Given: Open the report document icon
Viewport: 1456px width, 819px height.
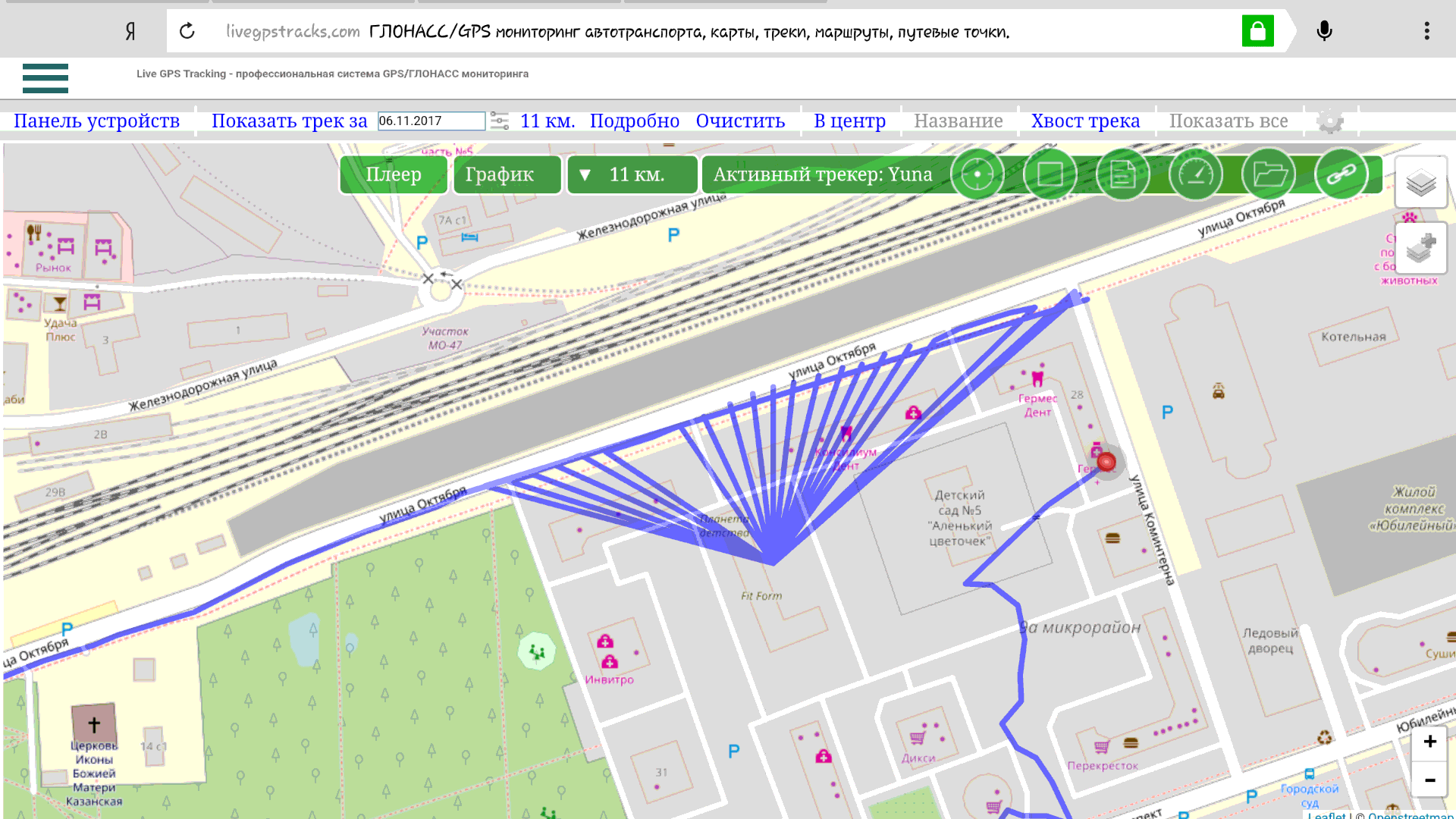Looking at the screenshot, I should [x=1123, y=174].
